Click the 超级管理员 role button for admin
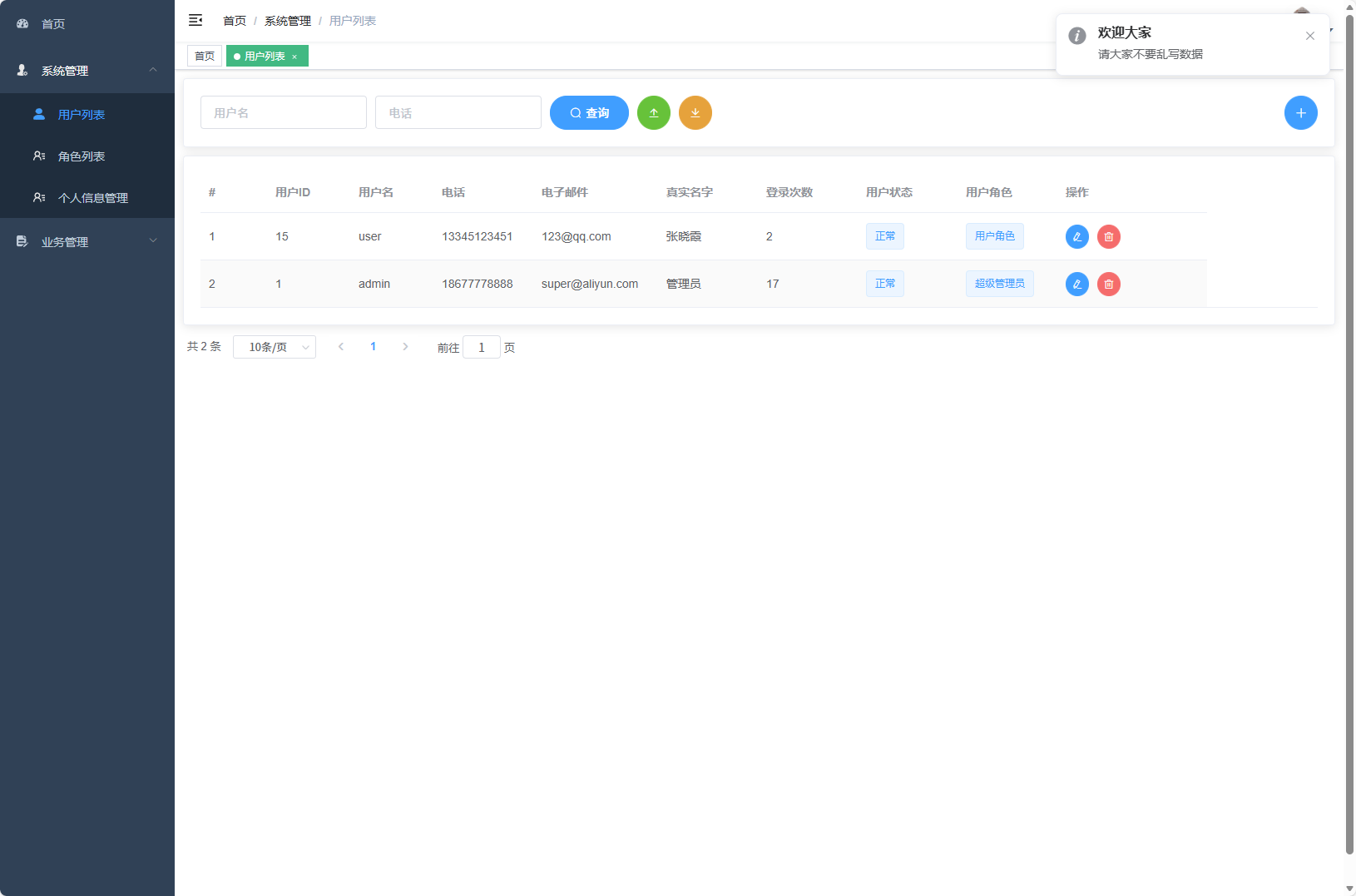This screenshot has width=1356, height=896. tap(999, 284)
